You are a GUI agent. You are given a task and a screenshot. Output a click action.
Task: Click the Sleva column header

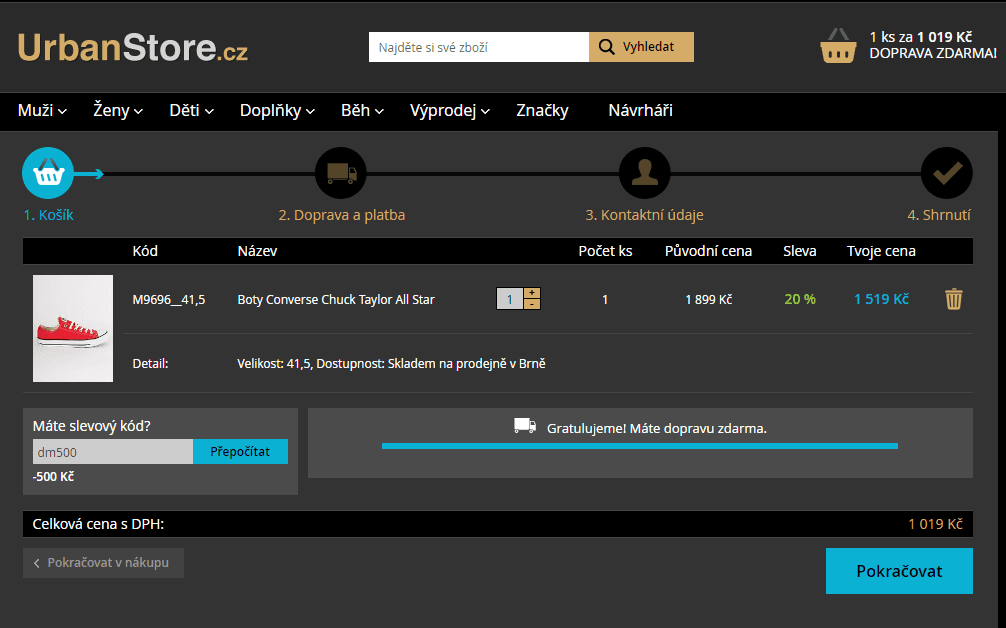[x=799, y=251]
